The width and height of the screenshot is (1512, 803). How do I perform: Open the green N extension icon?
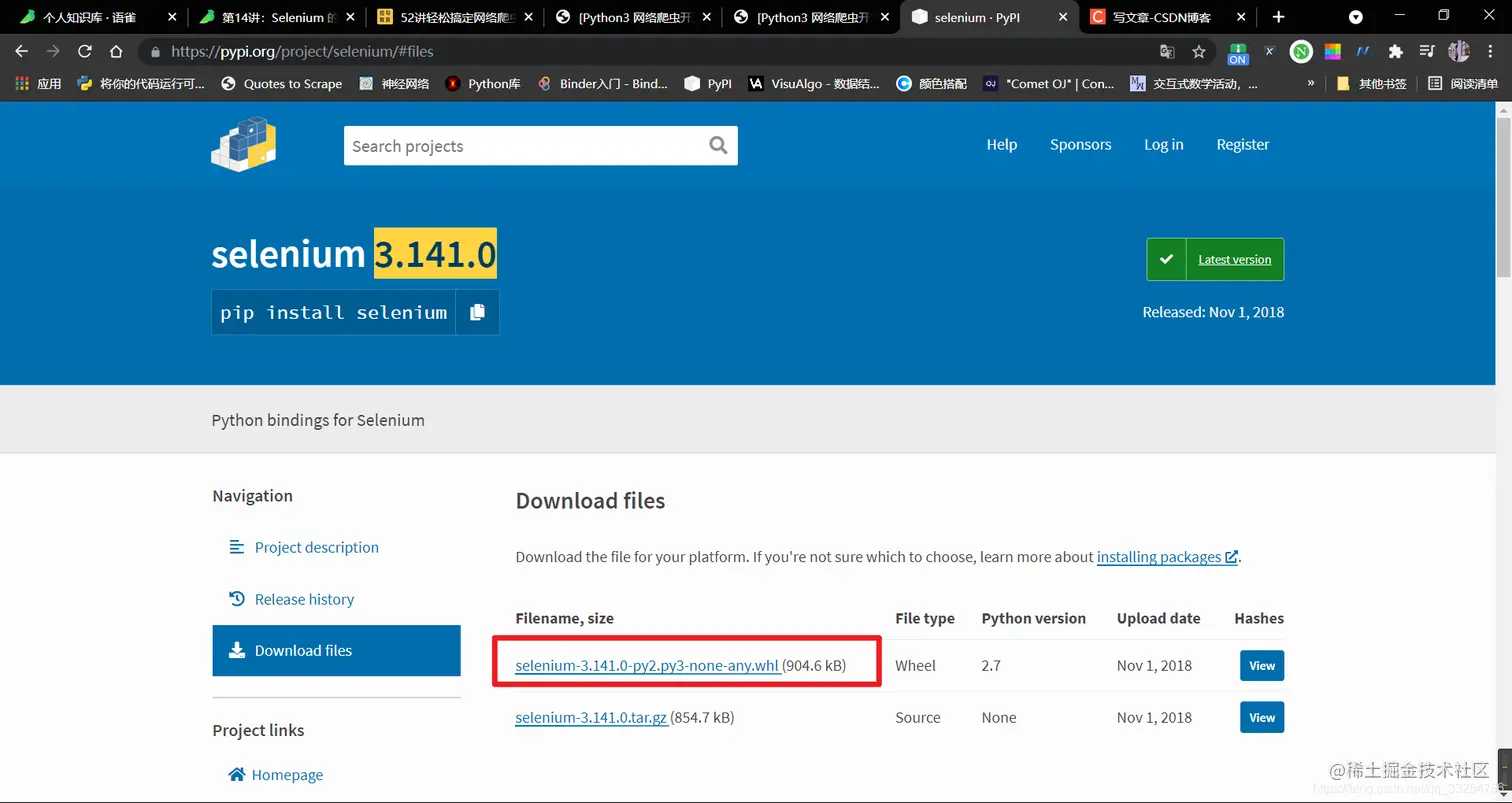[x=1301, y=52]
